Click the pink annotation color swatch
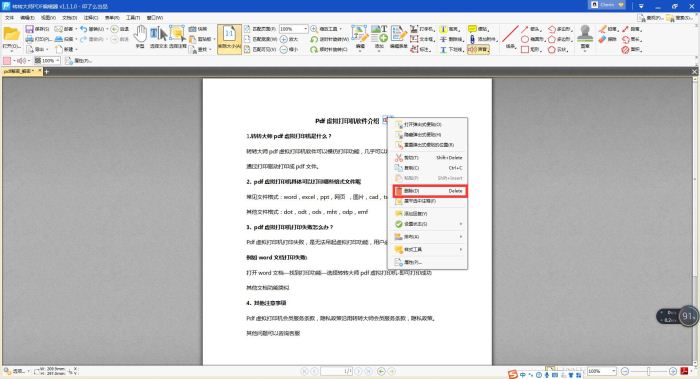700x379 pixels. point(7,60)
